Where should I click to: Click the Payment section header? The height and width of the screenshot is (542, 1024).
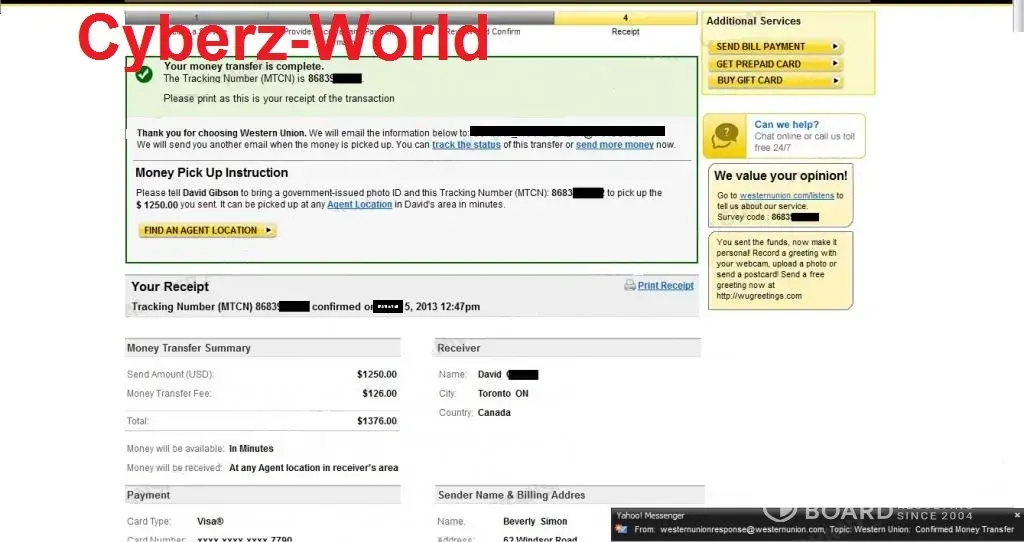263,495
